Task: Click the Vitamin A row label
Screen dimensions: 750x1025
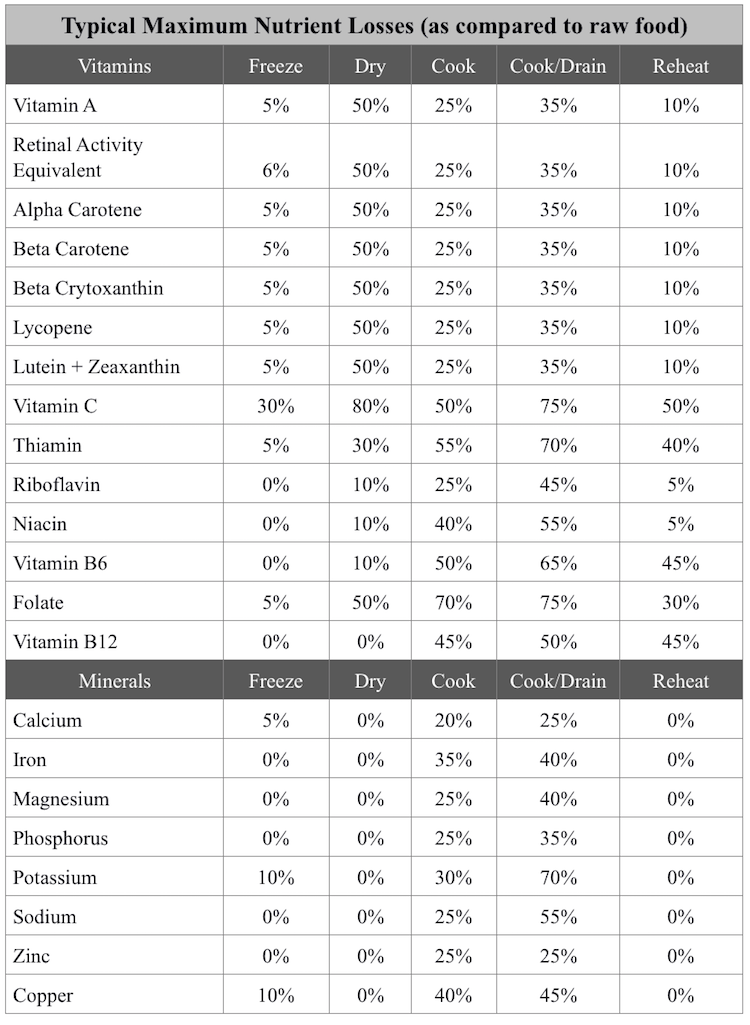Action: [55, 105]
